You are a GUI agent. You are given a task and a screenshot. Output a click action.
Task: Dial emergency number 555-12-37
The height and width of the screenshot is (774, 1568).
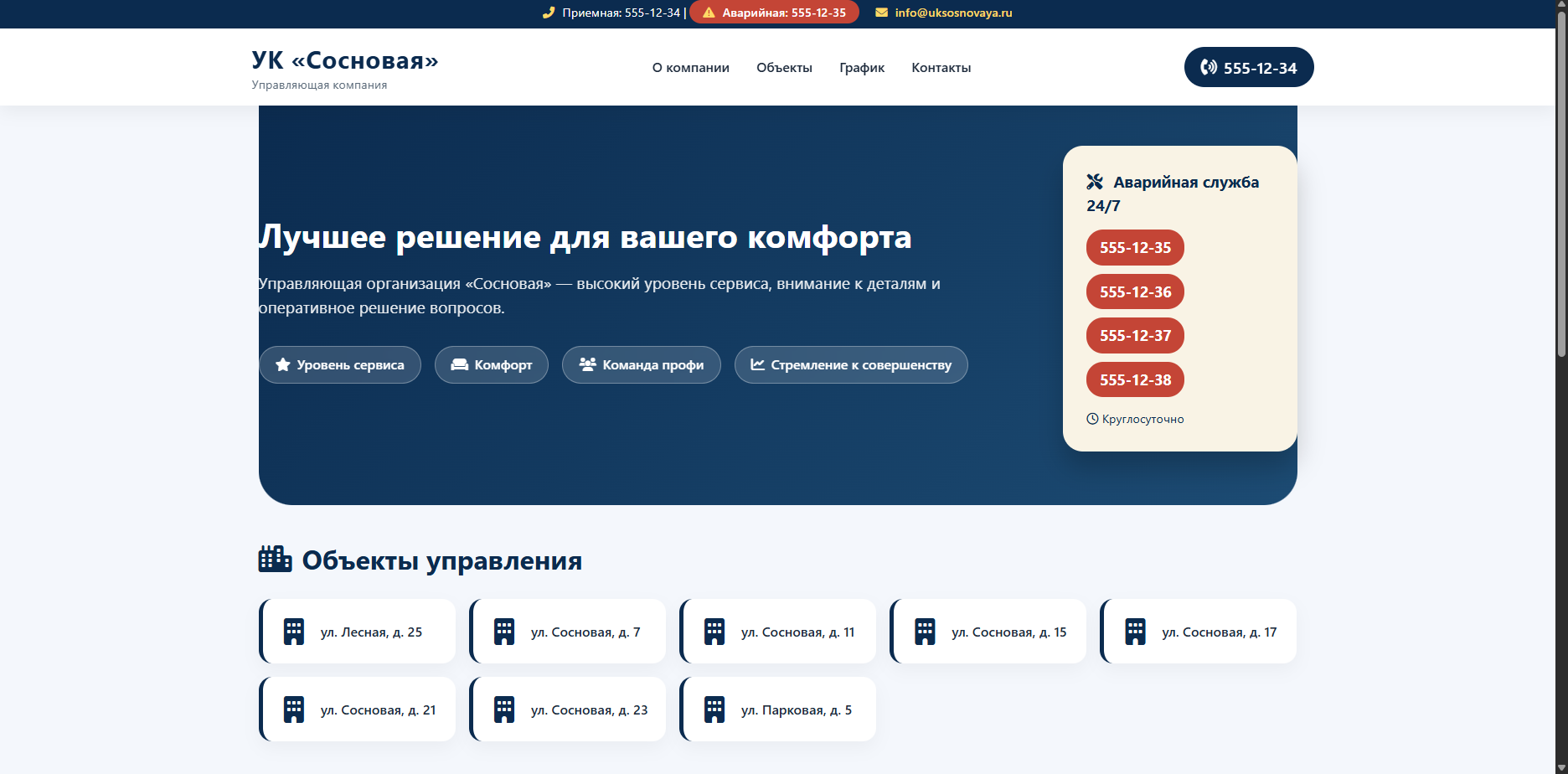click(1135, 336)
